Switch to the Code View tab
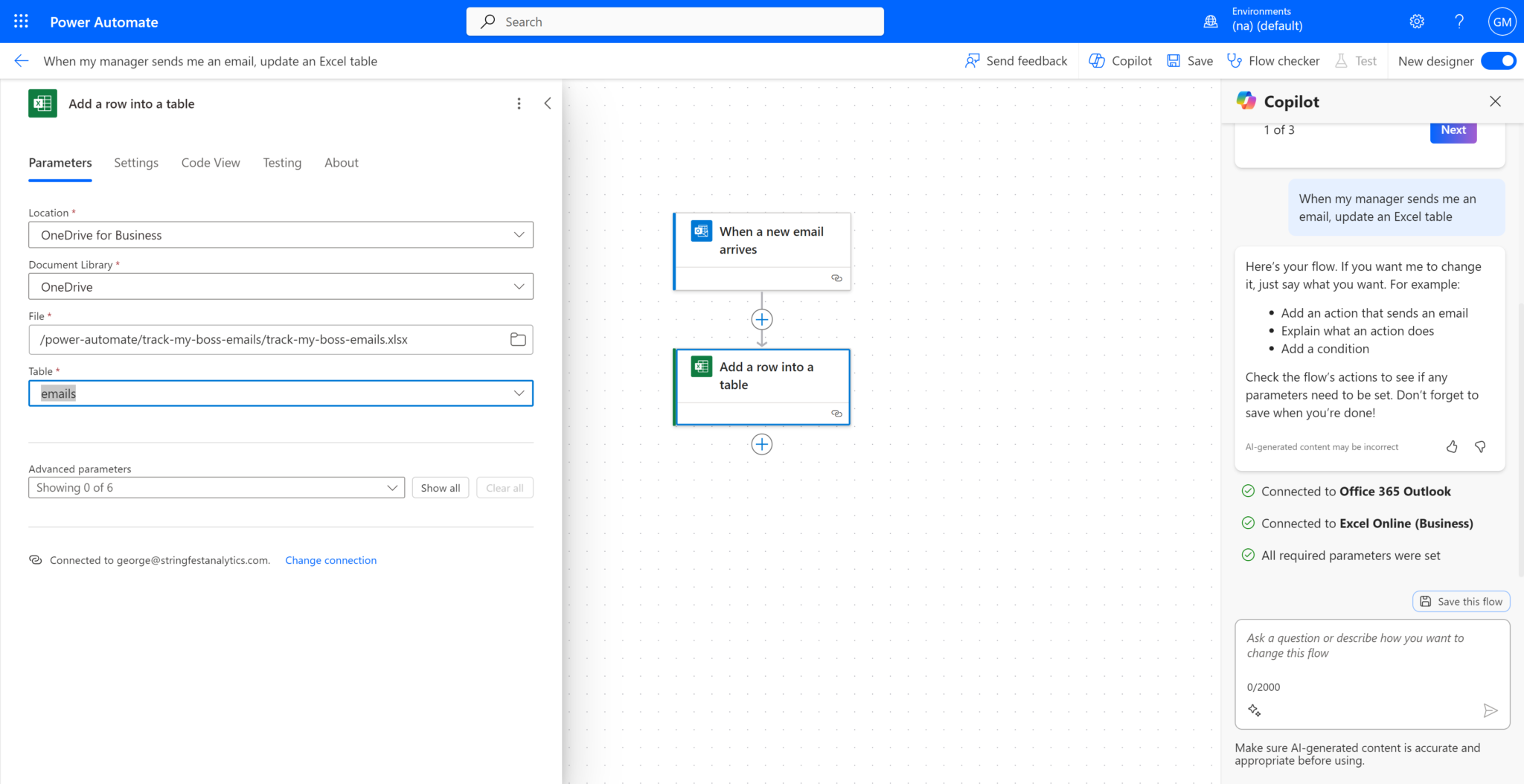 [211, 163]
